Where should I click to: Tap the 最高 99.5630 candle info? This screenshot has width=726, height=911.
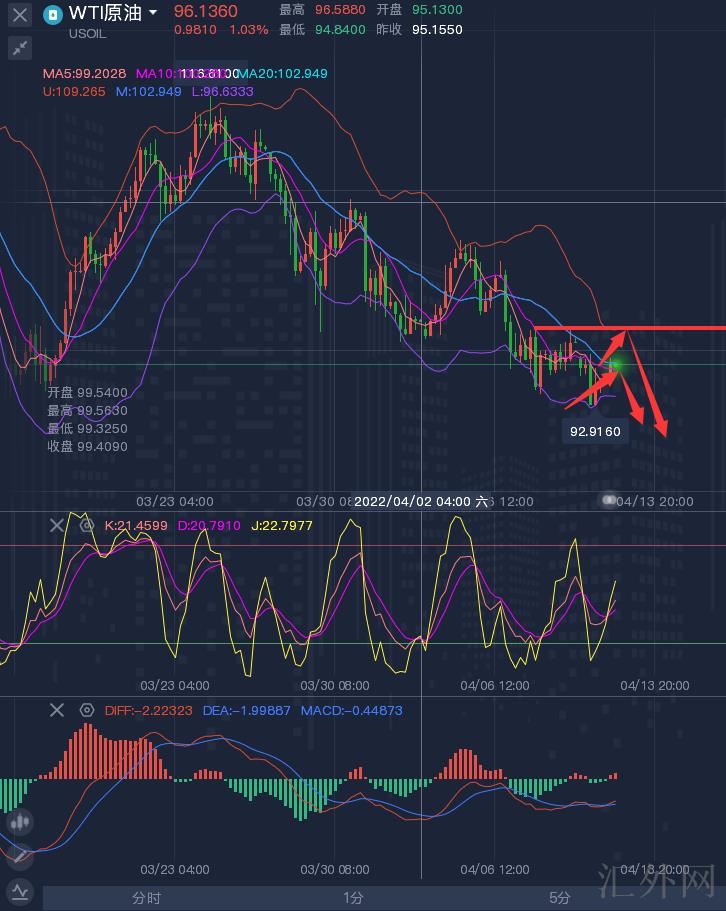point(87,410)
